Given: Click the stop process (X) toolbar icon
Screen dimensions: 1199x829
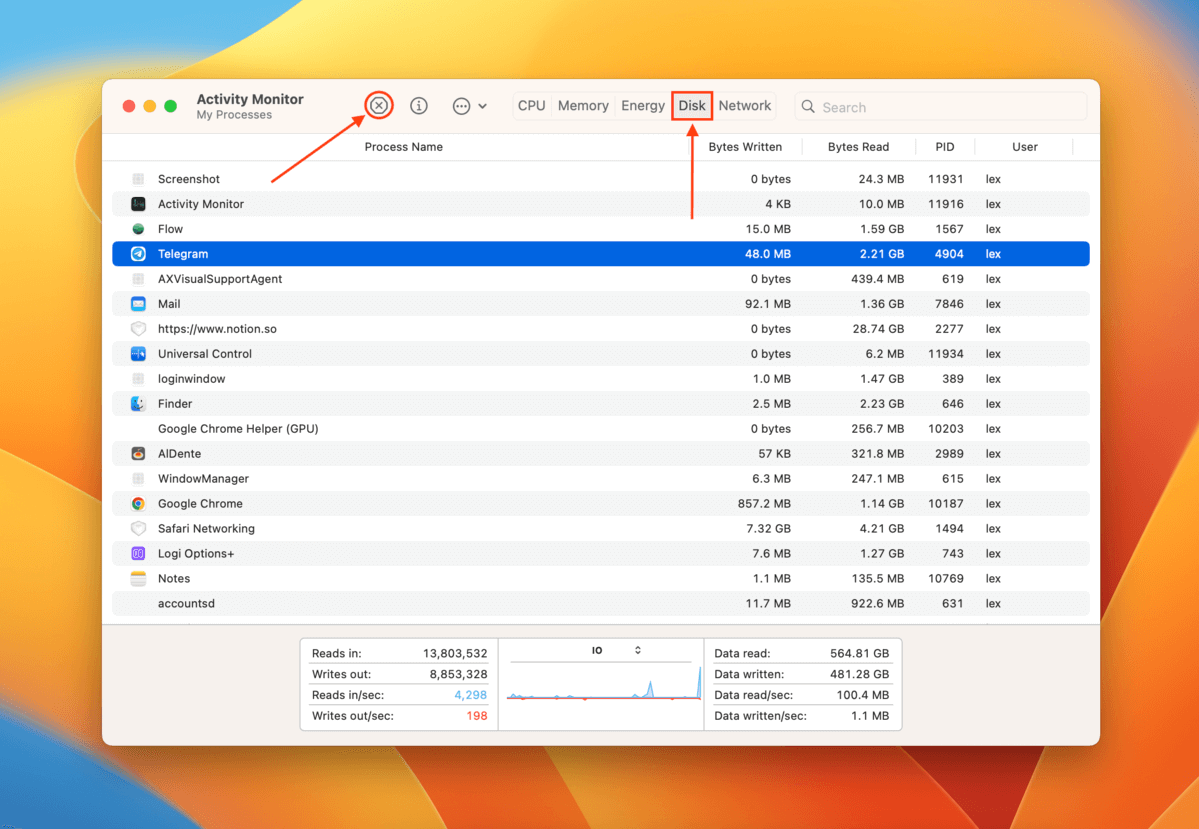Looking at the screenshot, I should (x=379, y=106).
